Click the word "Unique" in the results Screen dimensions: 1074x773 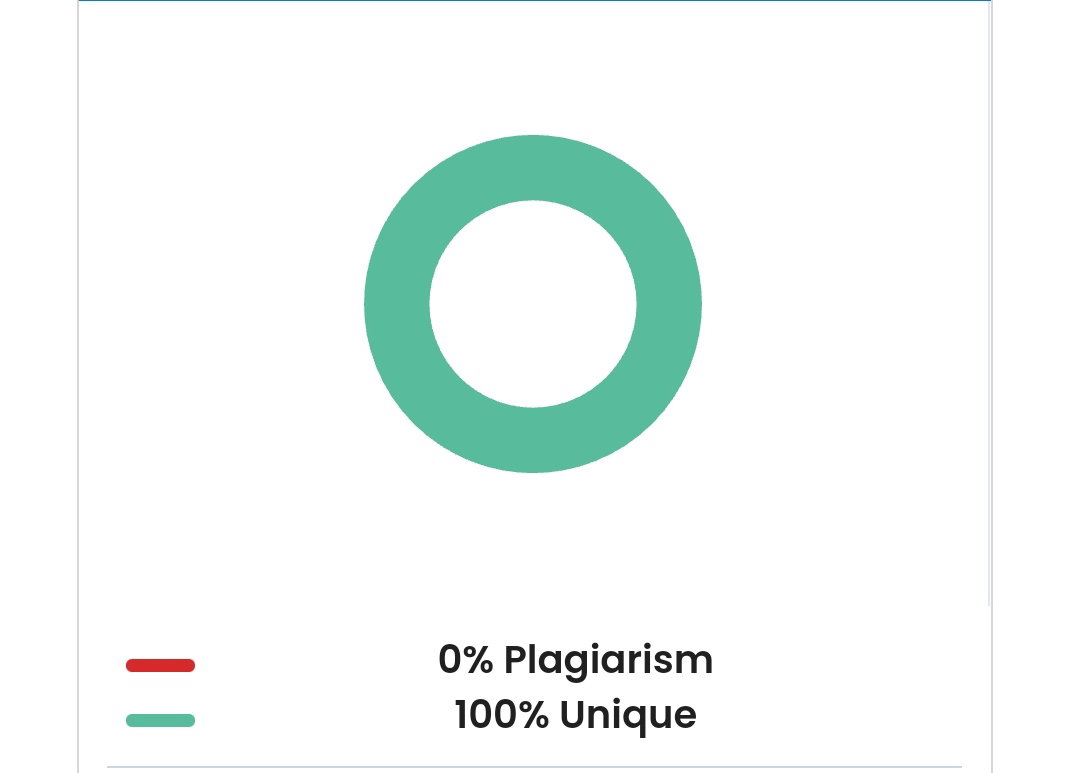point(628,715)
